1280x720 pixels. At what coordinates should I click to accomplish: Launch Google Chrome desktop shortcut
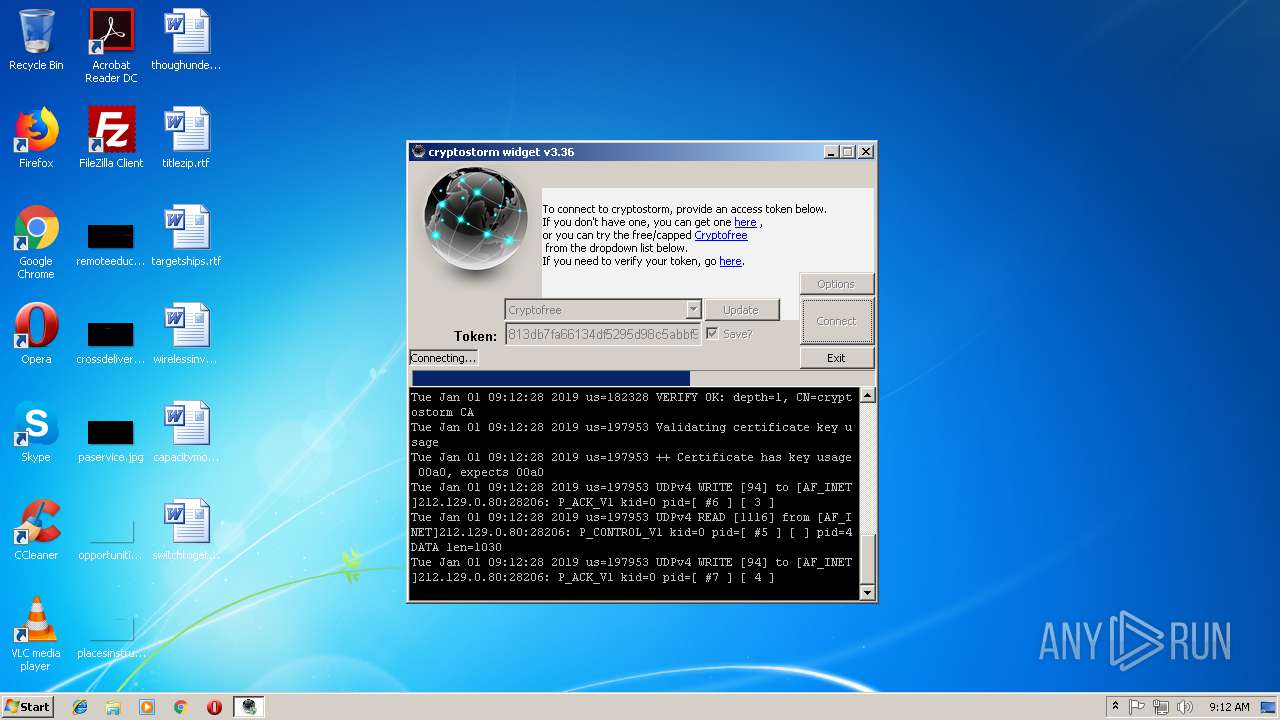pyautogui.click(x=36, y=242)
